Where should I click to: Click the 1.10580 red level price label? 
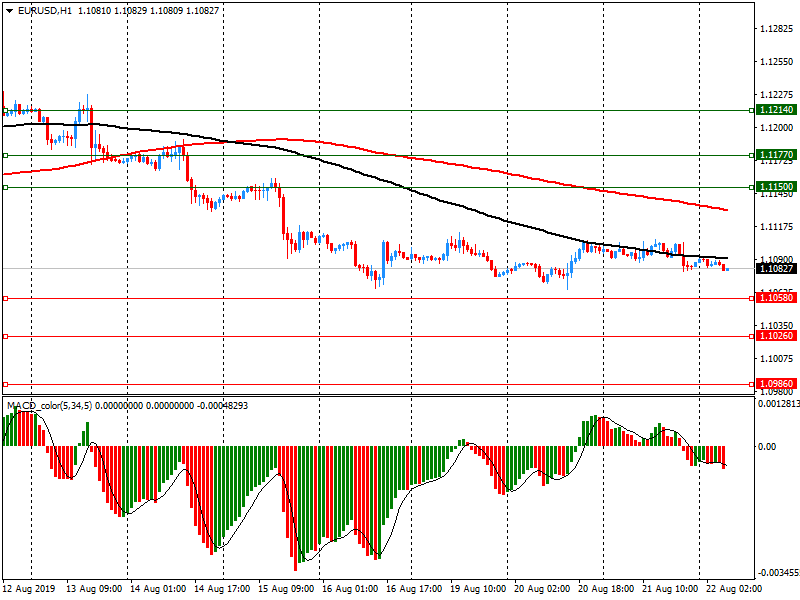click(777, 297)
